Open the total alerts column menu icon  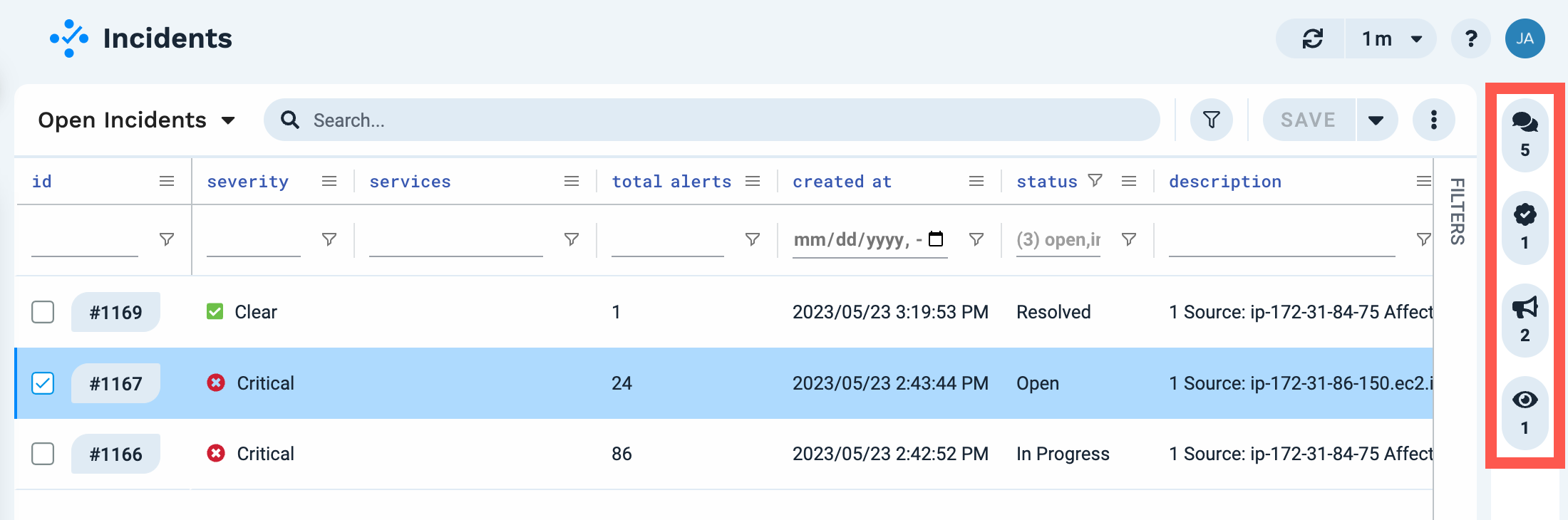pyautogui.click(x=753, y=182)
